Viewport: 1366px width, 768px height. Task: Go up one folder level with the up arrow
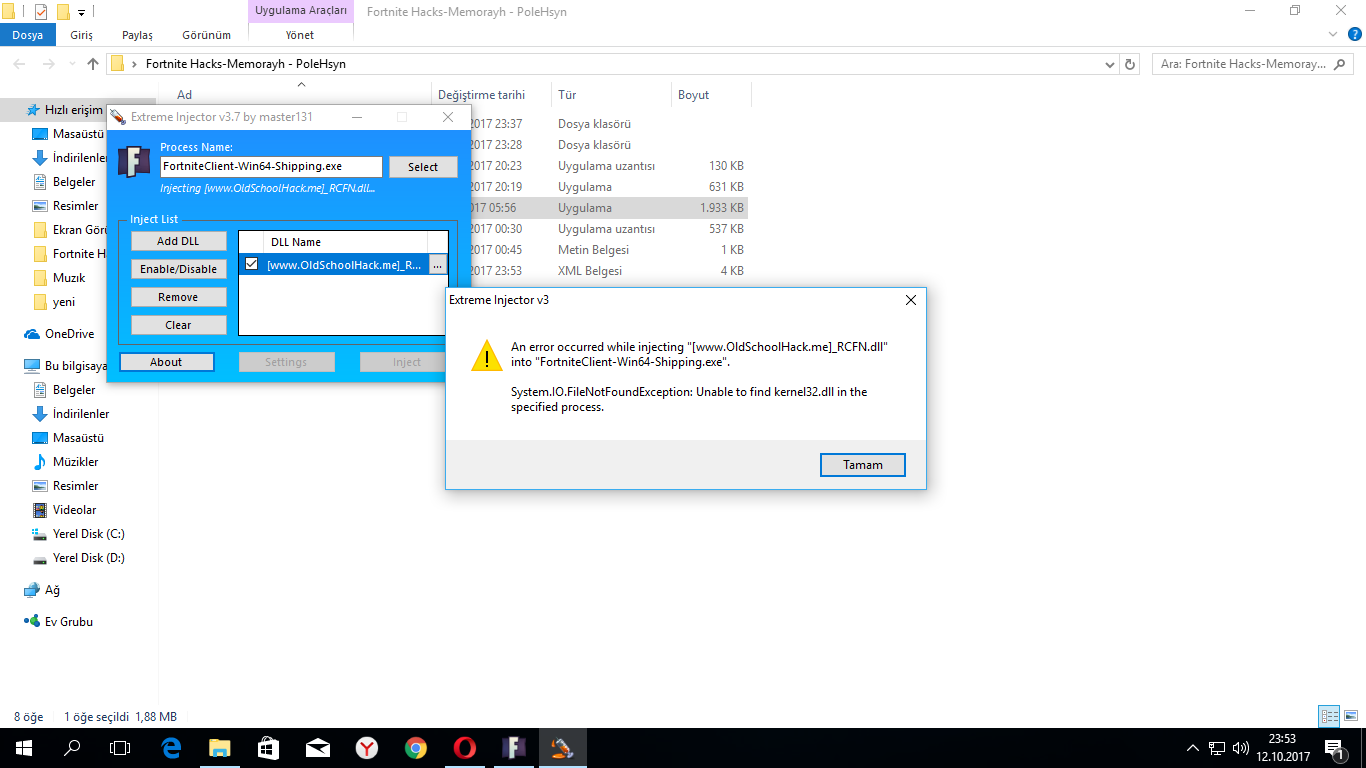[93, 64]
